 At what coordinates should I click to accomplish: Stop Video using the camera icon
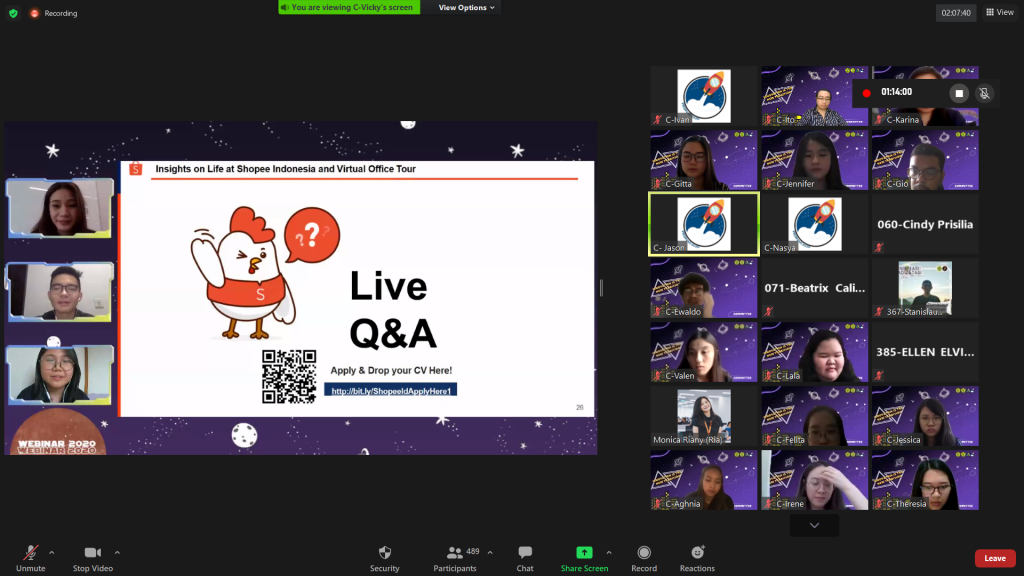click(93, 553)
